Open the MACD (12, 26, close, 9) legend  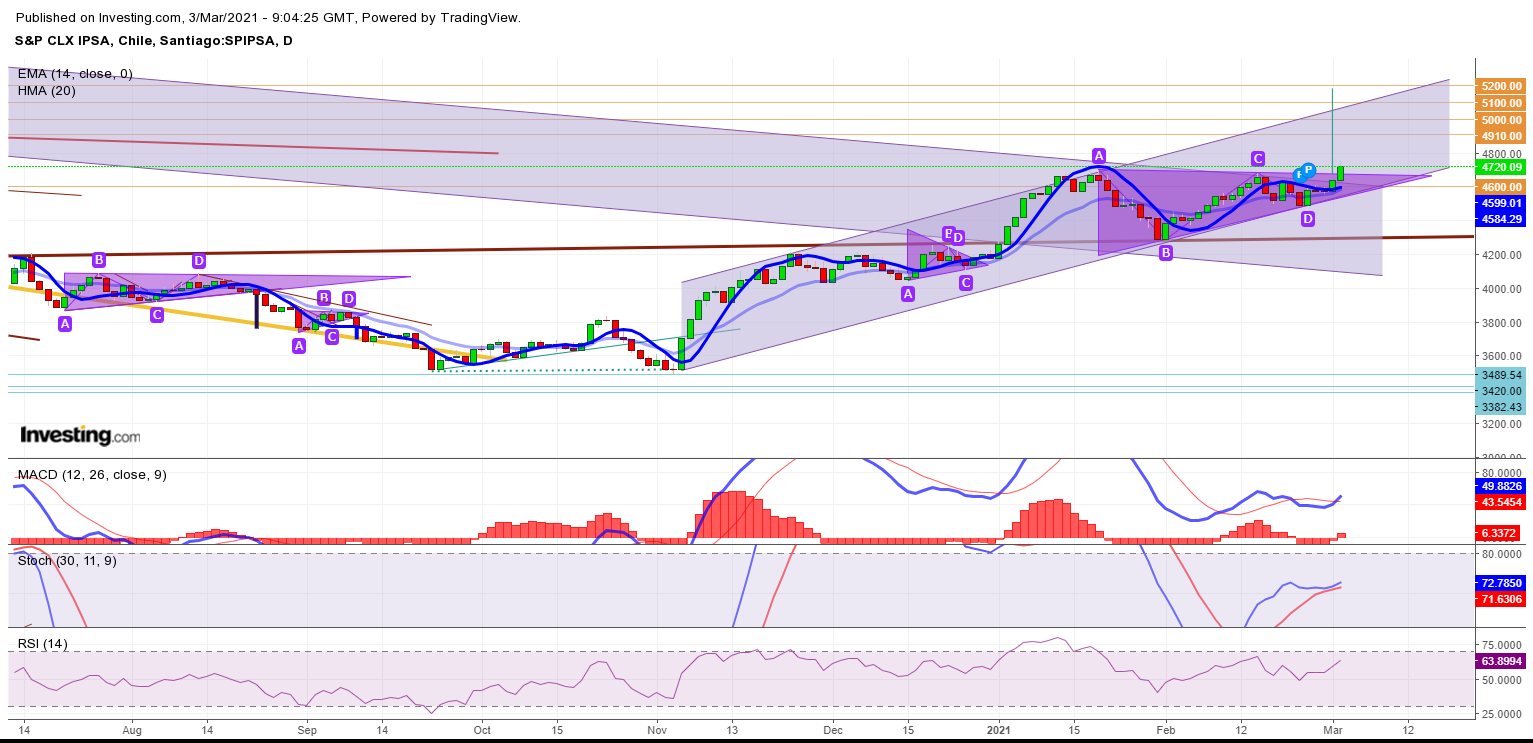pos(92,475)
